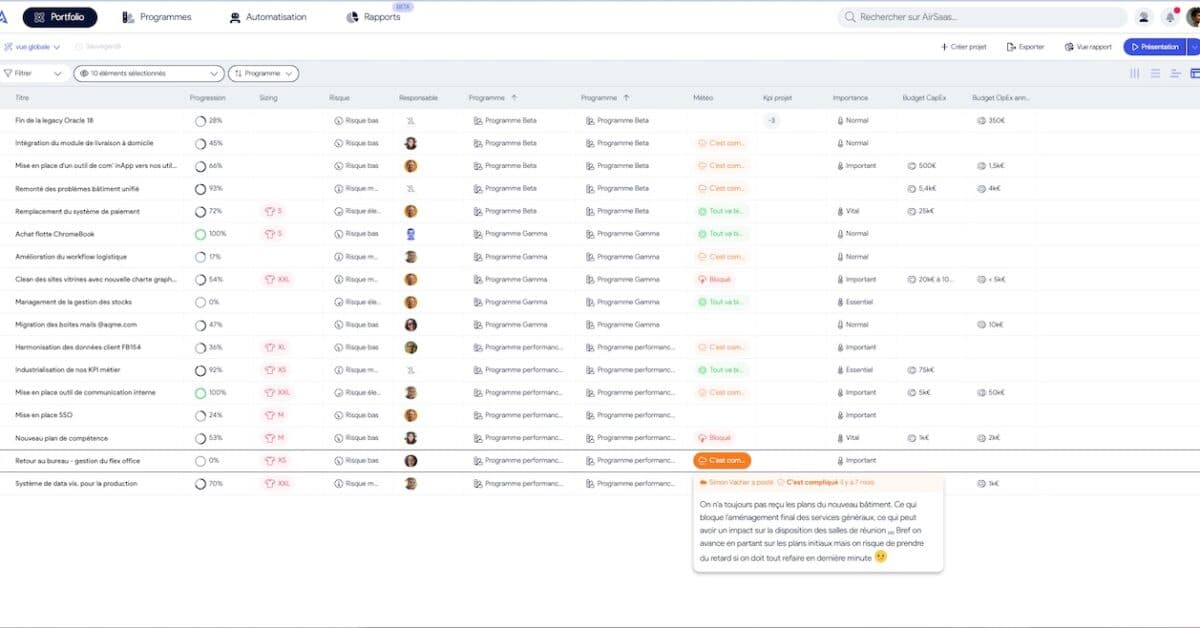Switch to the list view icon

[x=1155, y=73]
